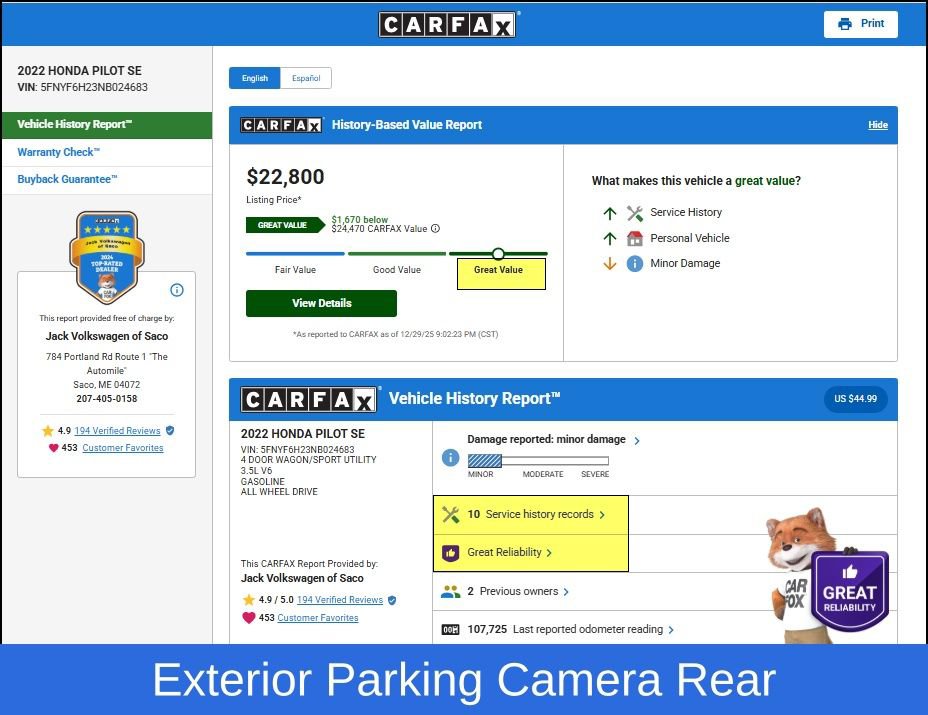Click the info icon in dealer card
Screen dimensions: 928x715
(x=177, y=290)
